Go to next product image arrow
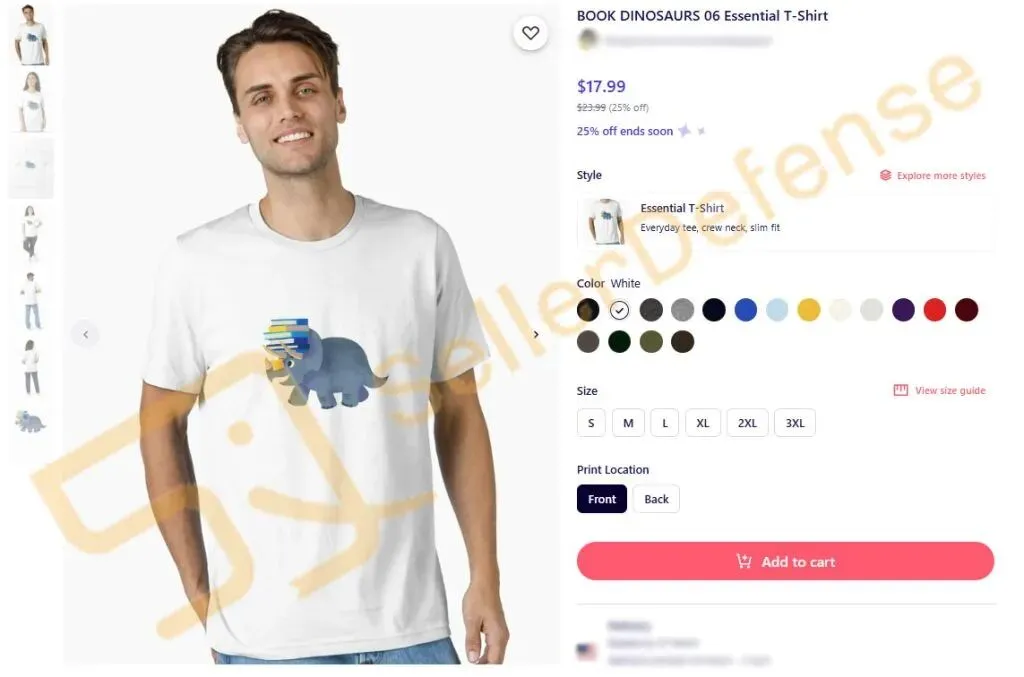1024x677 pixels. tap(536, 334)
